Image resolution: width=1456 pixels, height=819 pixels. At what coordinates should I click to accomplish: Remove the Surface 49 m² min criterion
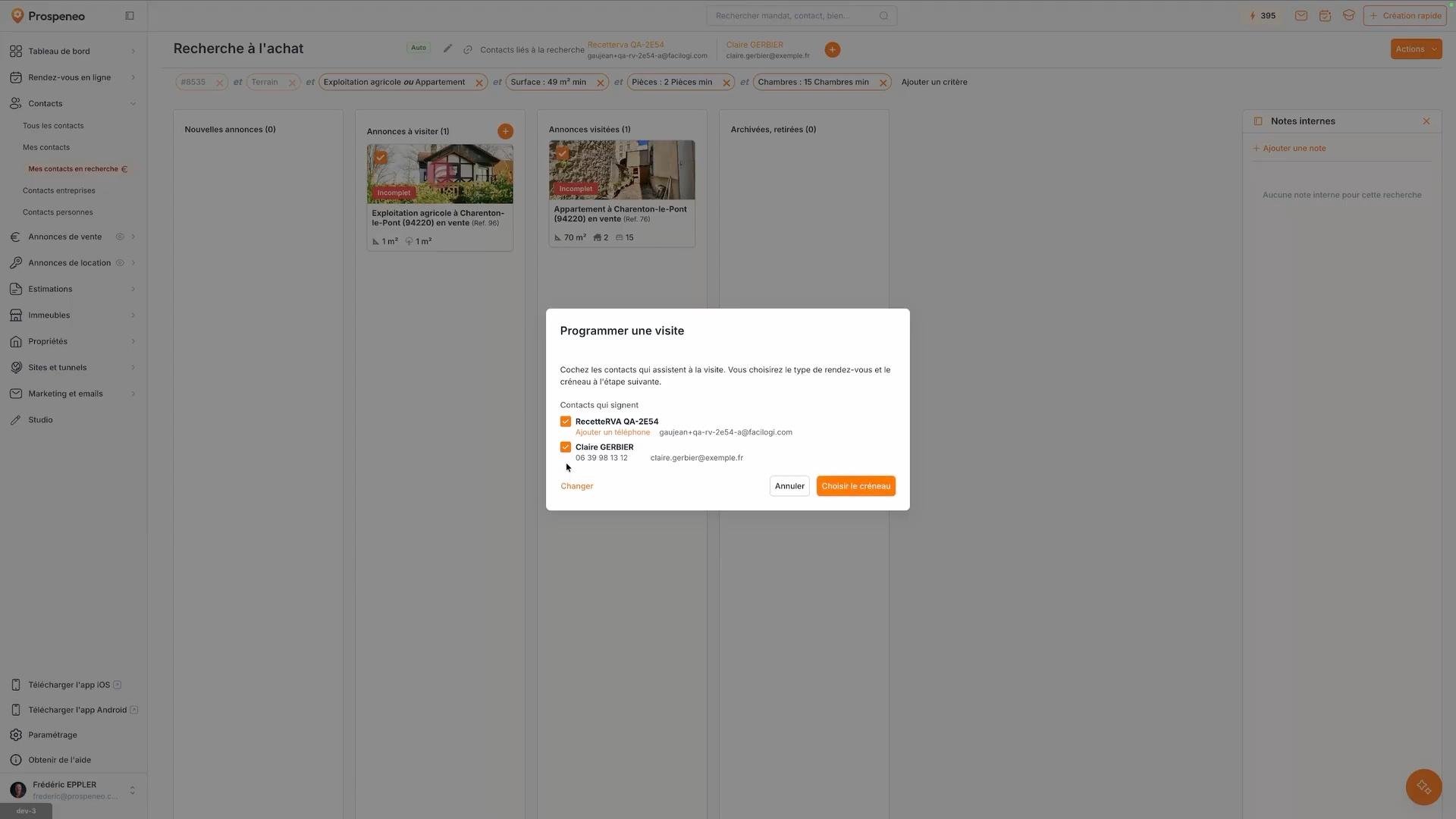pyautogui.click(x=600, y=83)
